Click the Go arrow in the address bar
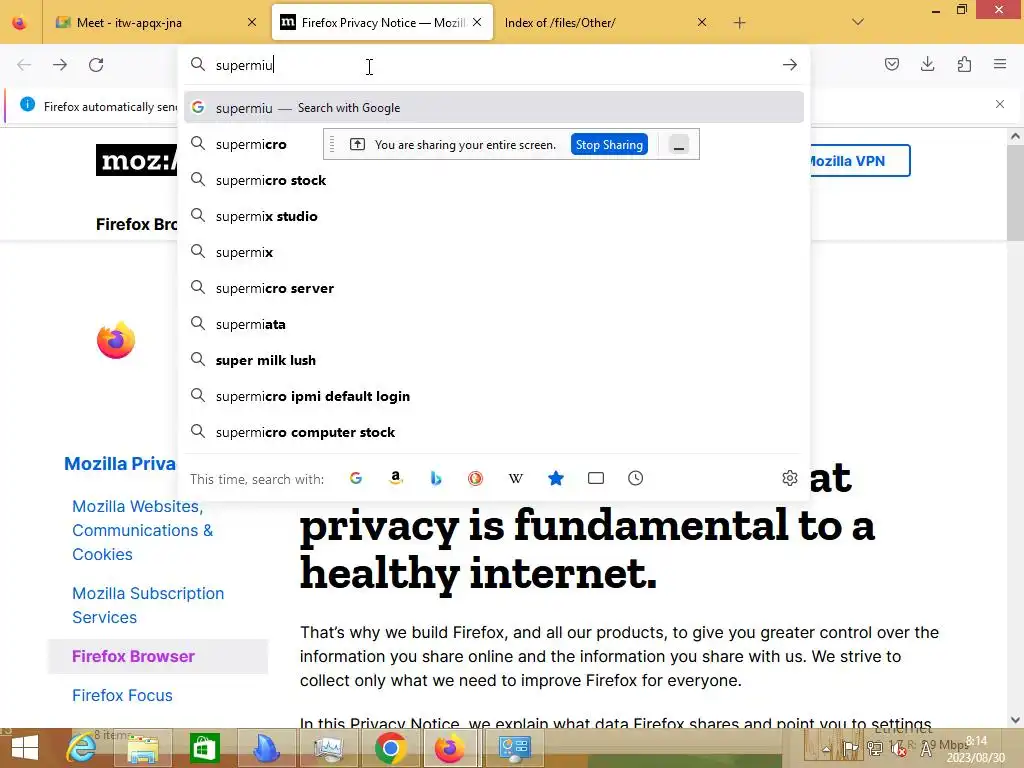This screenshot has width=1024, height=768. tap(790, 65)
